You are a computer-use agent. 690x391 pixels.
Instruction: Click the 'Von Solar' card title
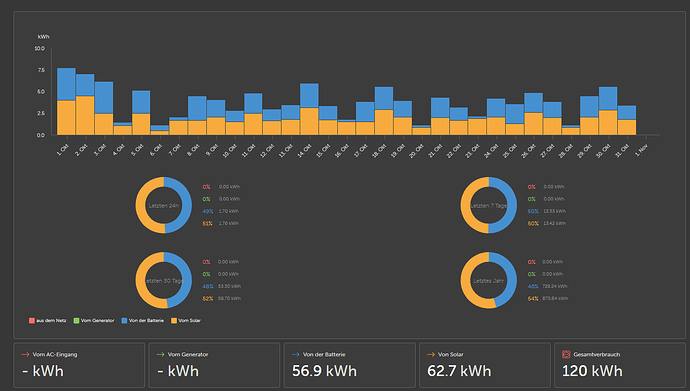click(x=450, y=354)
